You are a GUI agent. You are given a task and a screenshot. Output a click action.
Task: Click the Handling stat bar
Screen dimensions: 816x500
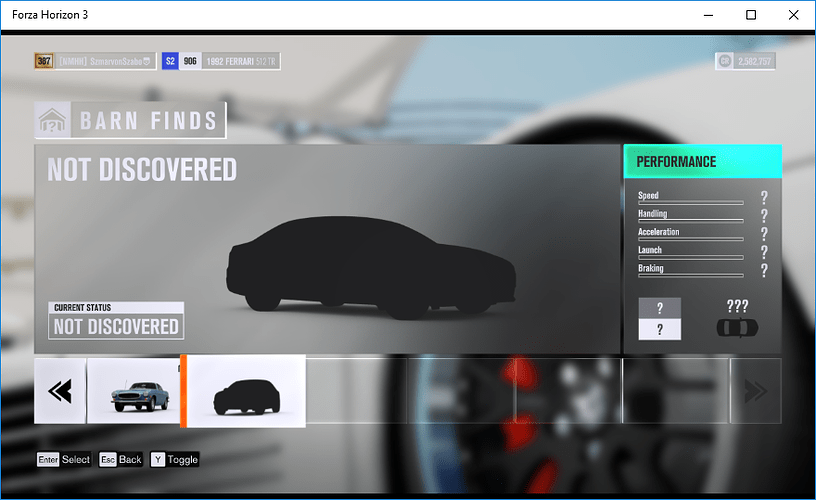(x=691, y=221)
